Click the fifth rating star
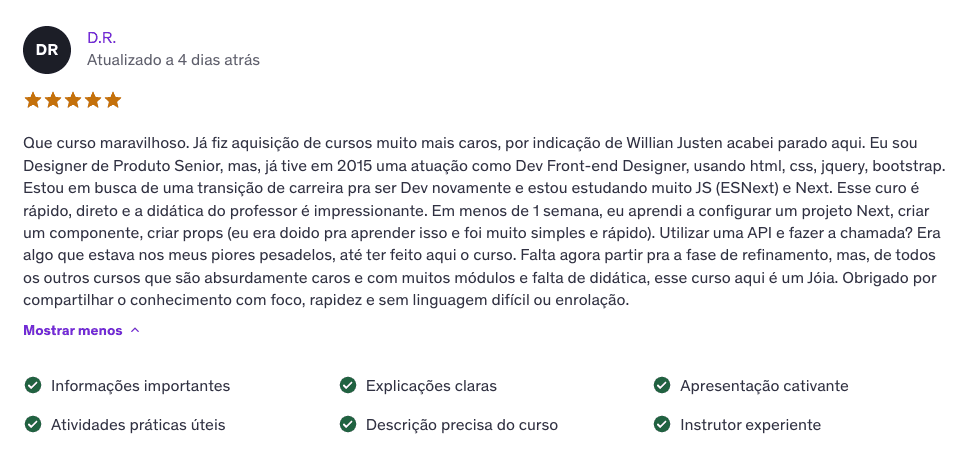Image resolution: width=964 pixels, height=461 pixels. click(x=112, y=100)
